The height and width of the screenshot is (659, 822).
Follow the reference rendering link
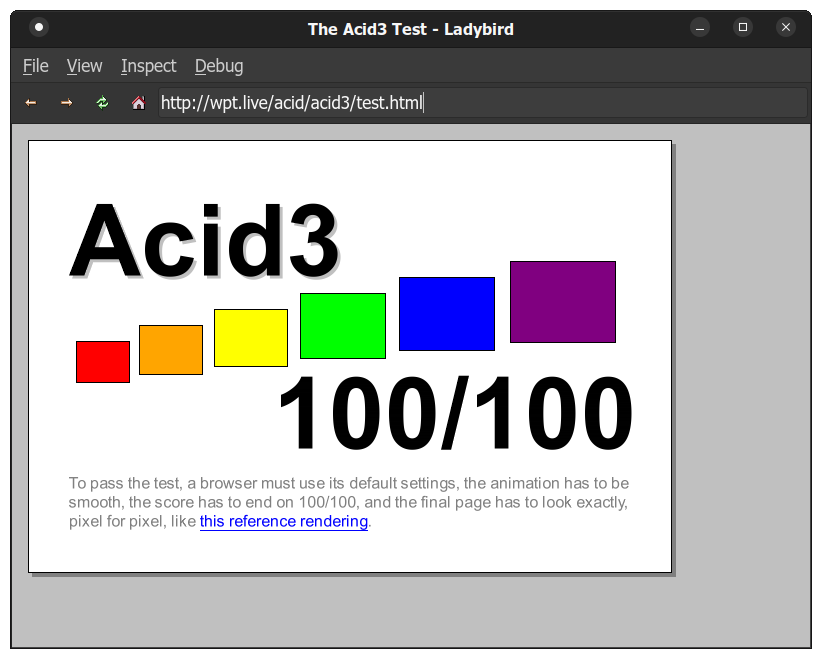(x=283, y=521)
